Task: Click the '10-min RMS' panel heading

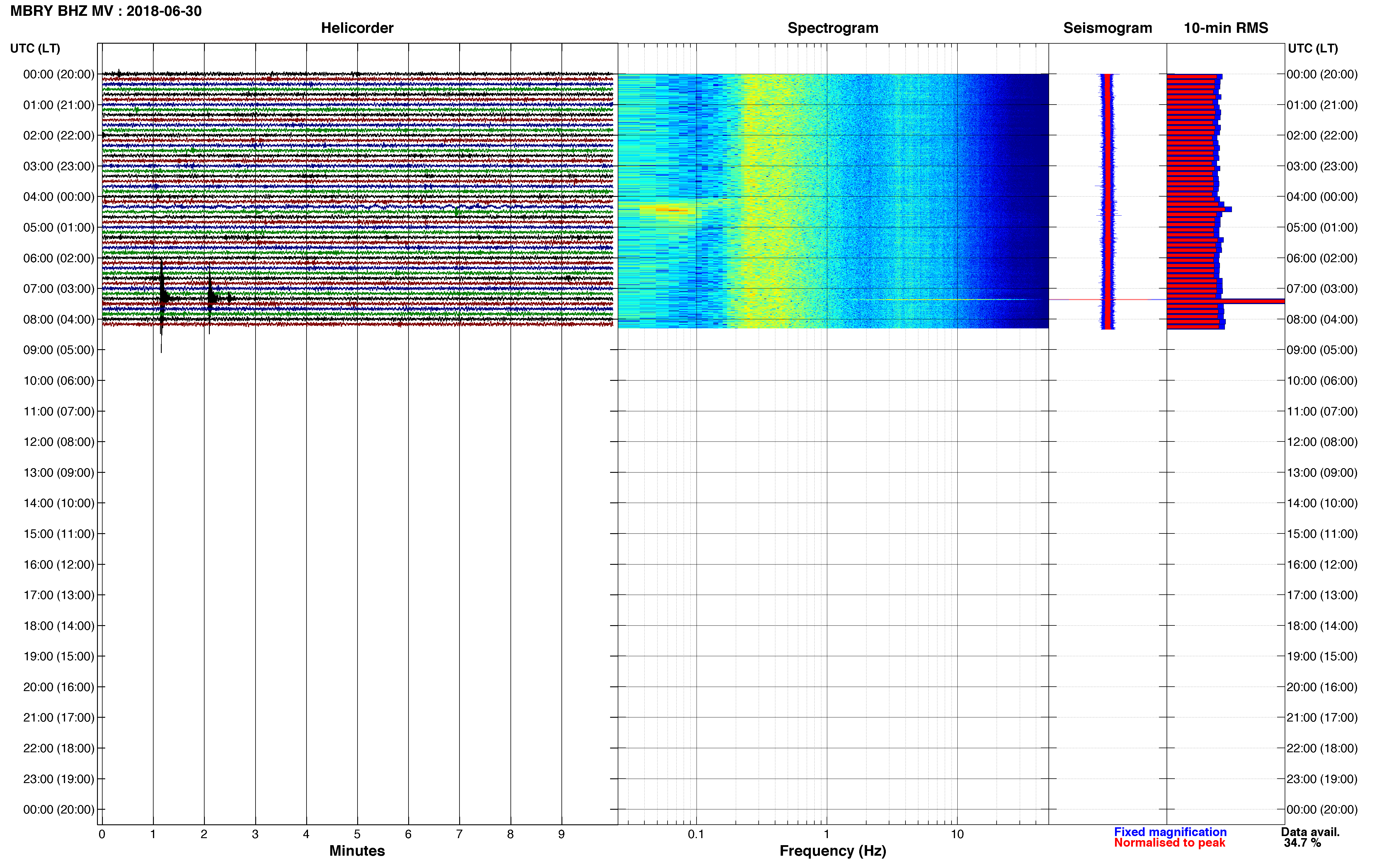Action: click(1225, 28)
